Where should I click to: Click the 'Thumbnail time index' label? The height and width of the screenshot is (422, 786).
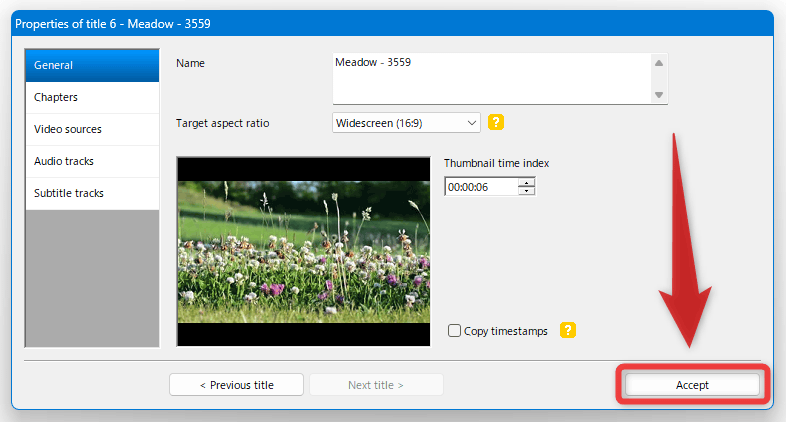point(496,163)
